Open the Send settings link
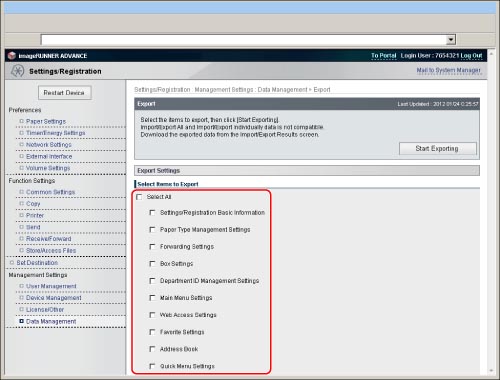 click(x=33, y=227)
